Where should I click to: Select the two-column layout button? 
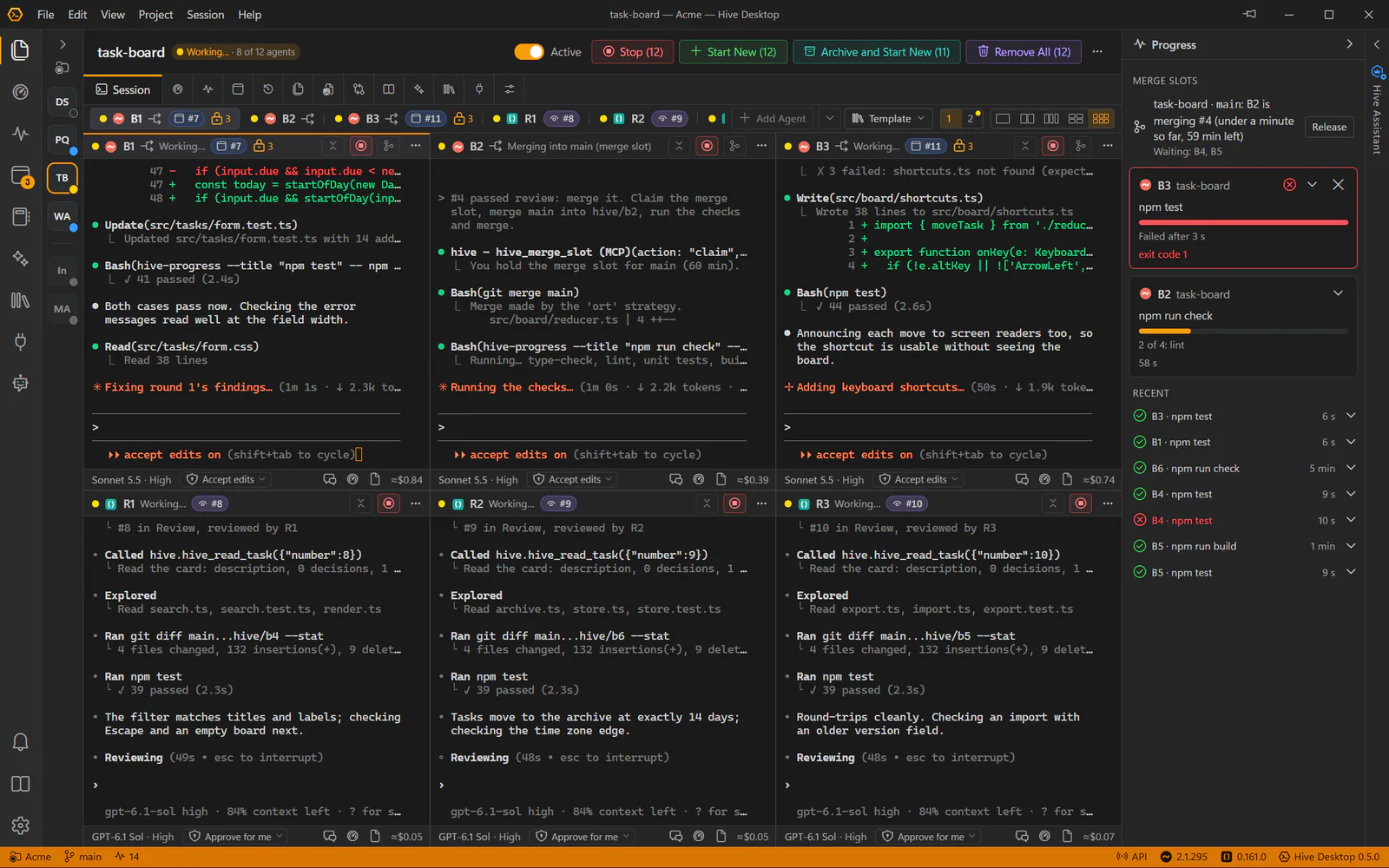[x=1027, y=118]
